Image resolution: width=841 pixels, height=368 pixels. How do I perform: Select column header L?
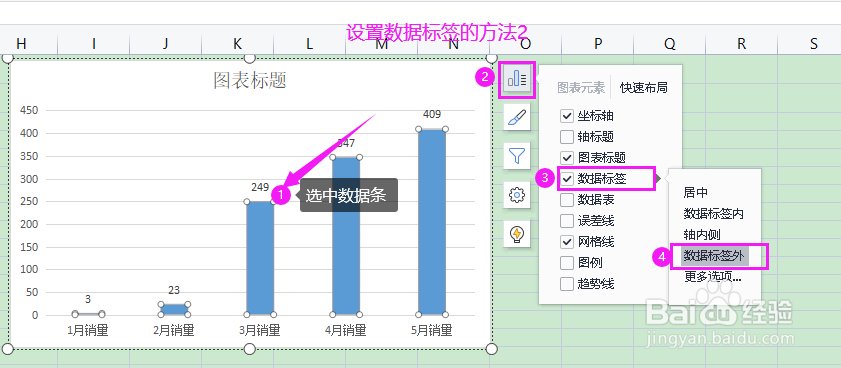click(x=309, y=43)
